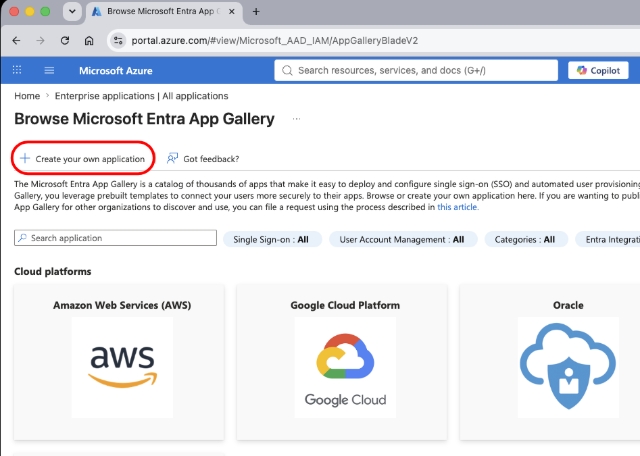Click Got feedback?
Image resolution: width=640 pixels, height=456 pixels.
pyautogui.click(x=203, y=158)
